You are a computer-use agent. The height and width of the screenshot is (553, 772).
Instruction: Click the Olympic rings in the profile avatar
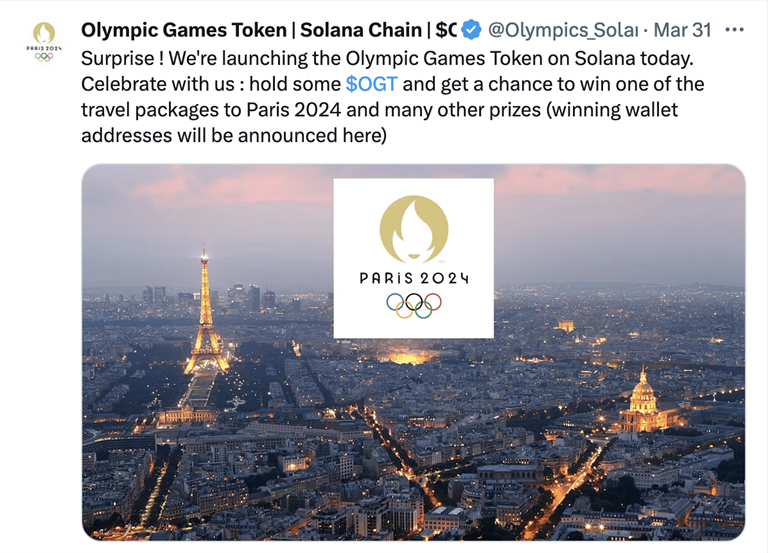(44, 56)
